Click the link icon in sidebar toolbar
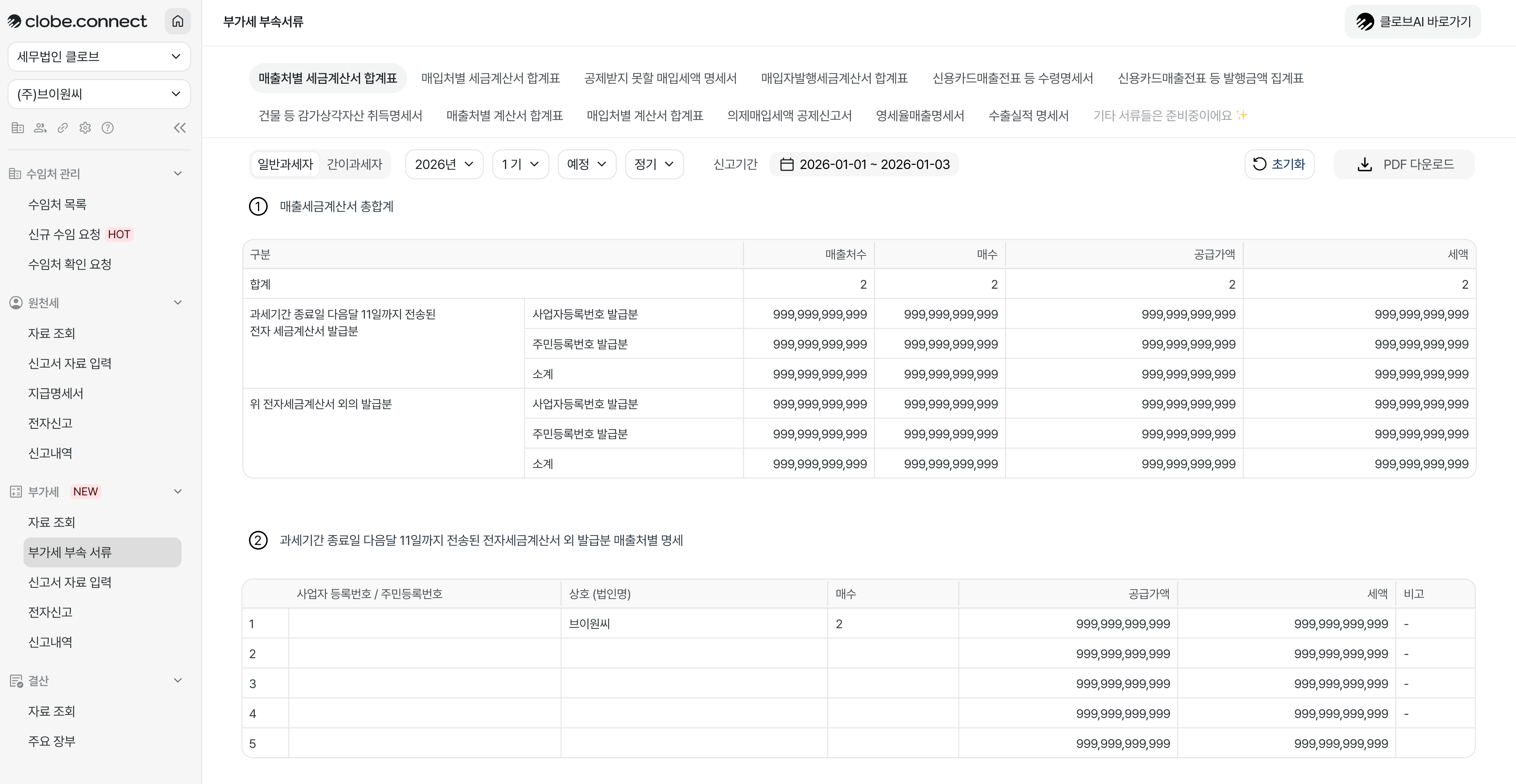 click(62, 128)
